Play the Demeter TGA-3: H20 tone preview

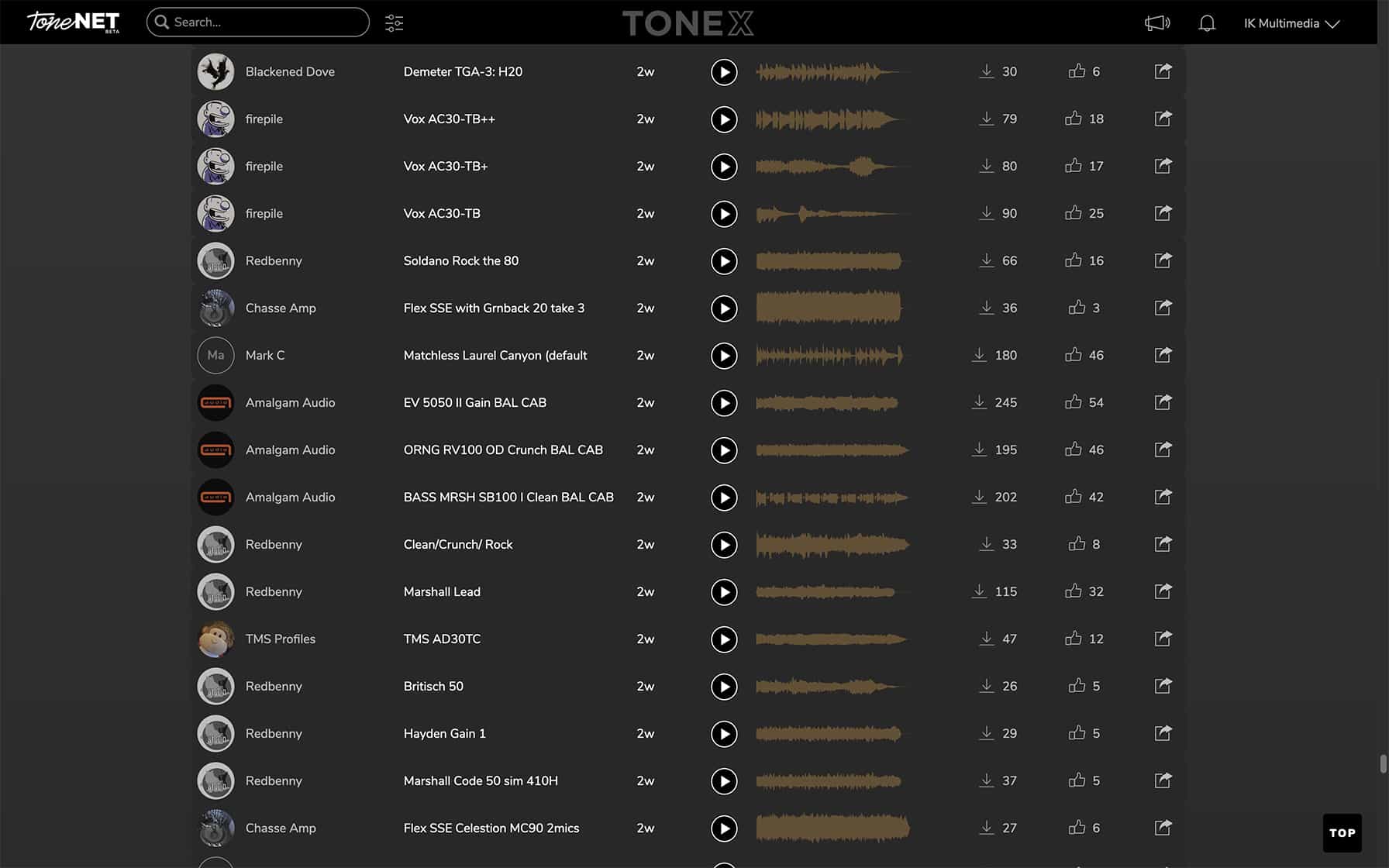[x=724, y=72]
